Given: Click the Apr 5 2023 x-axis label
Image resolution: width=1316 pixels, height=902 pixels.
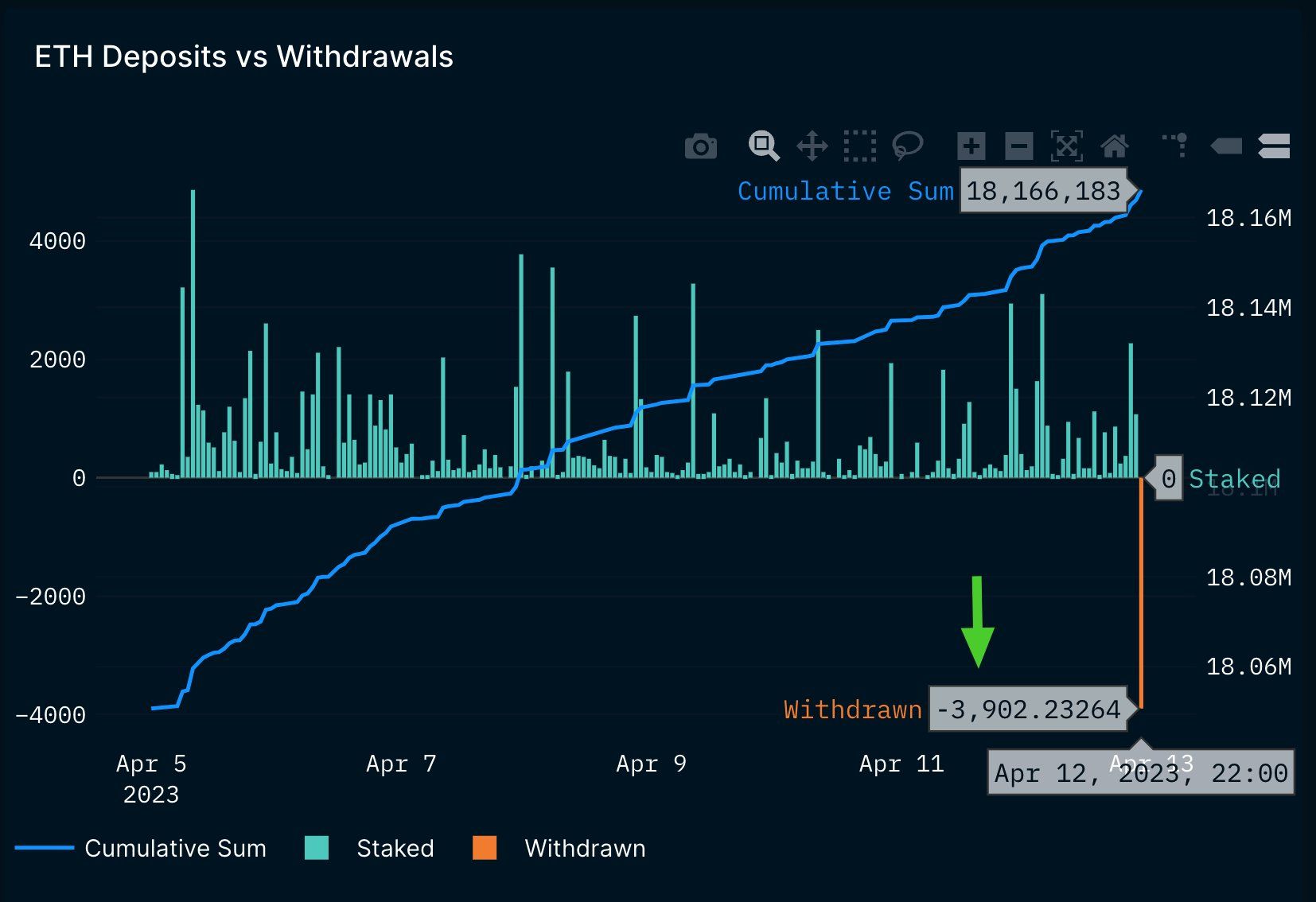Looking at the screenshot, I should pyautogui.click(x=151, y=779).
